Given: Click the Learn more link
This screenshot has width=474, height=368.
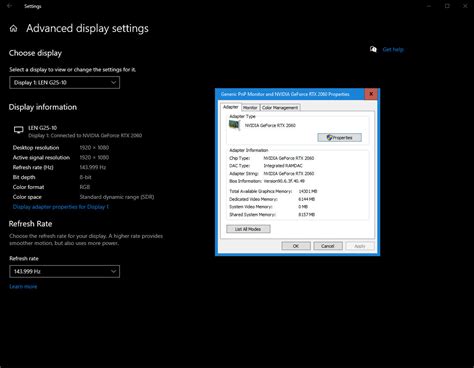Looking at the screenshot, I should tap(23, 286).
